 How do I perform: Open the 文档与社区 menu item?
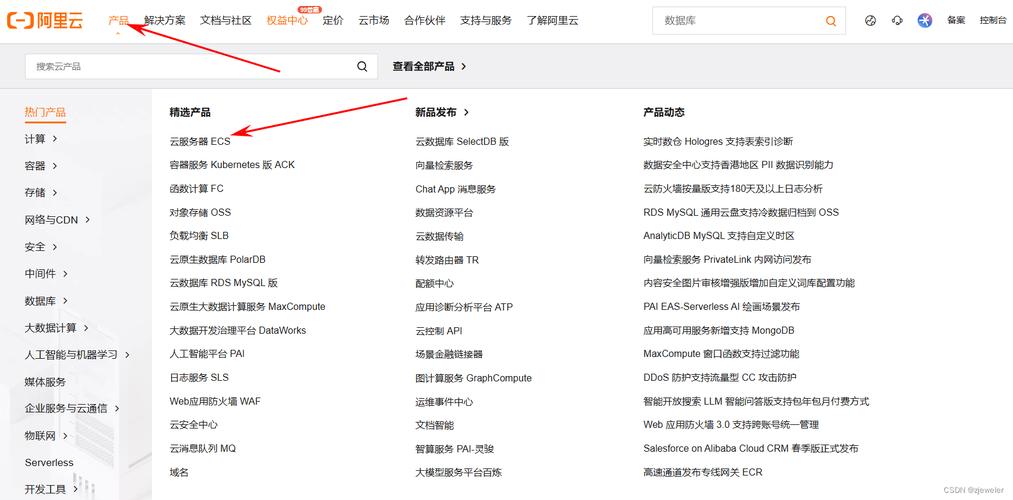225,21
